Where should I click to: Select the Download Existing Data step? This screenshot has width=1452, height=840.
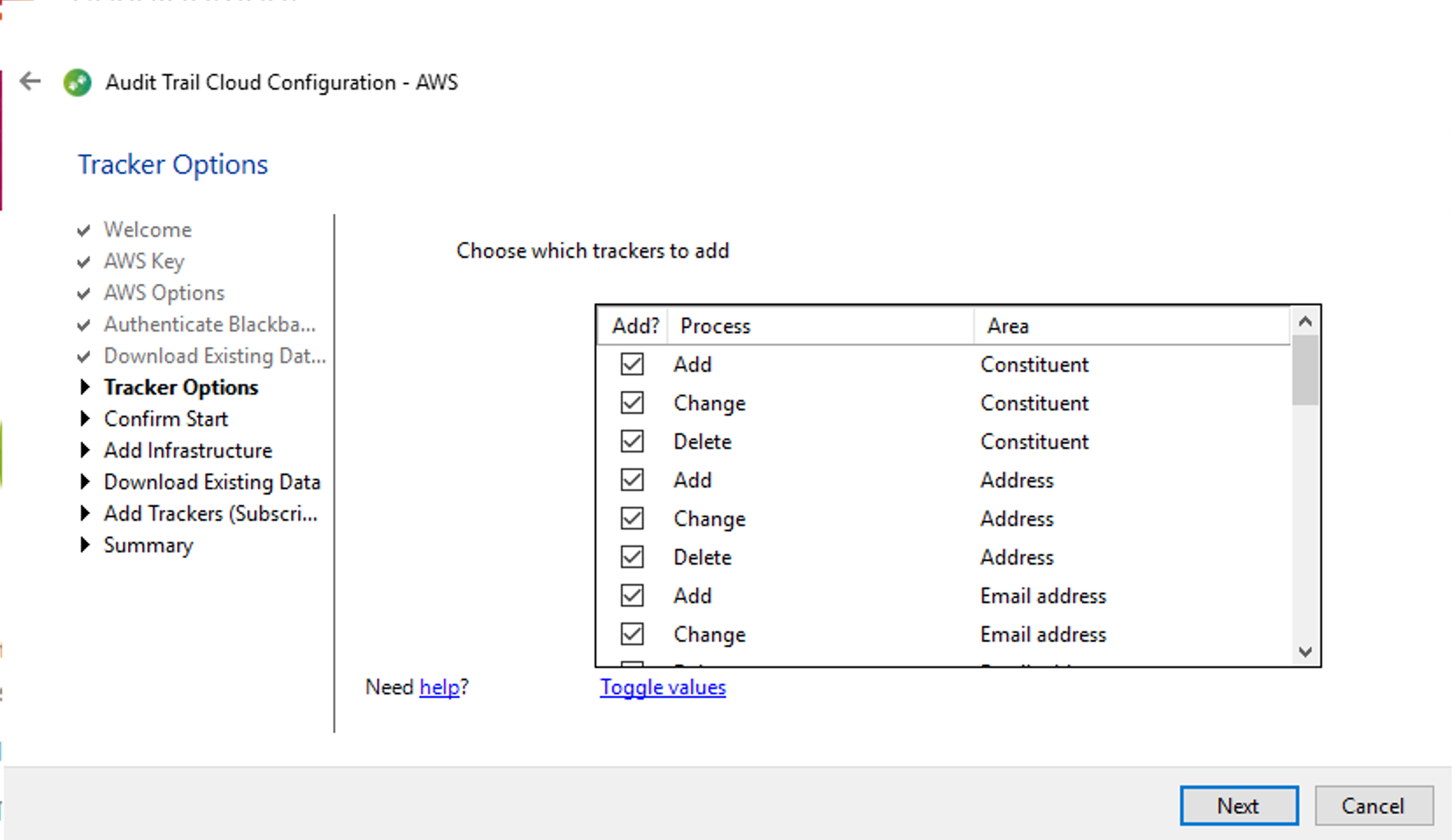[x=212, y=482]
